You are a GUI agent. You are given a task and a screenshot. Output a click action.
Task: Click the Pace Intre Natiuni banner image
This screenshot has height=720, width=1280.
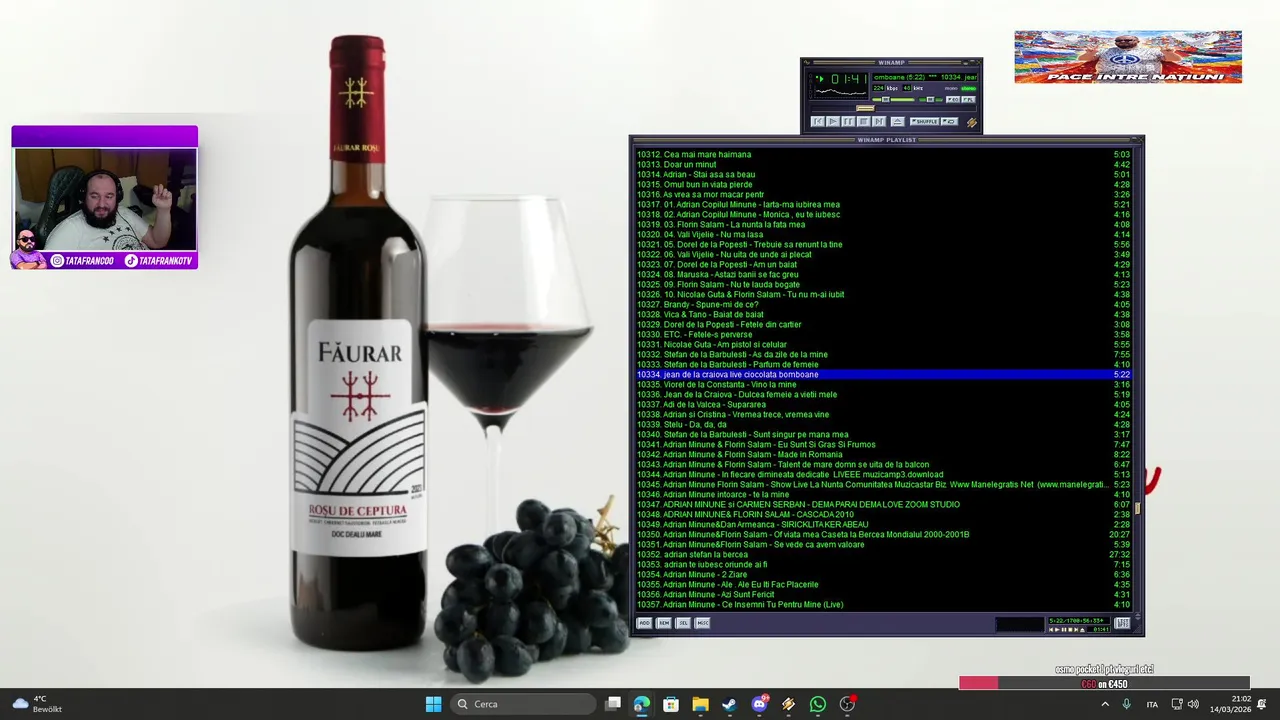(1128, 56)
